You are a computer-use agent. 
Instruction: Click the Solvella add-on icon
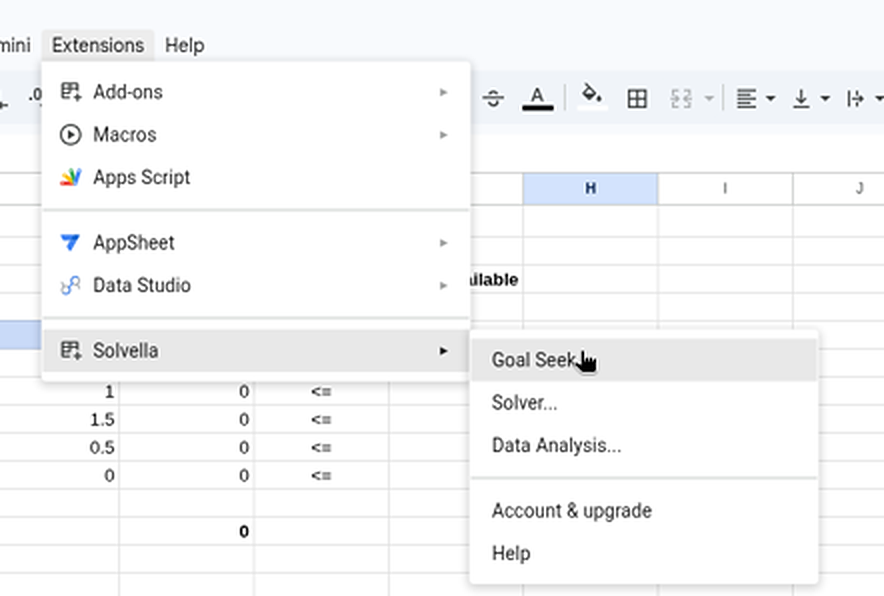70,350
